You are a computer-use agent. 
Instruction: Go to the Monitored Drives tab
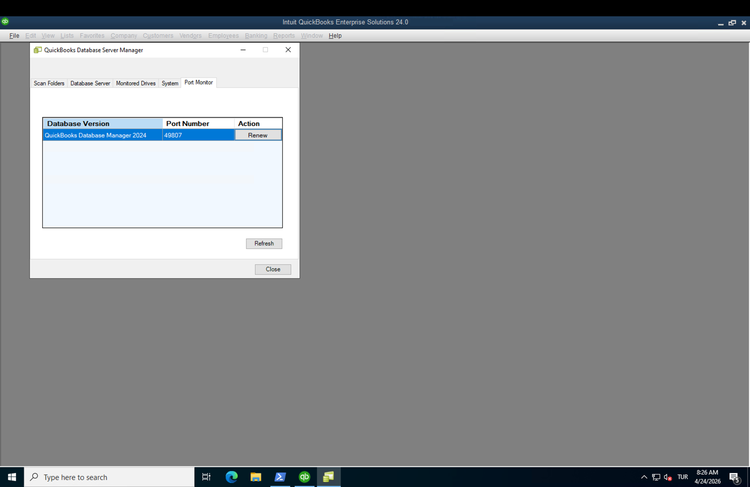click(135, 83)
